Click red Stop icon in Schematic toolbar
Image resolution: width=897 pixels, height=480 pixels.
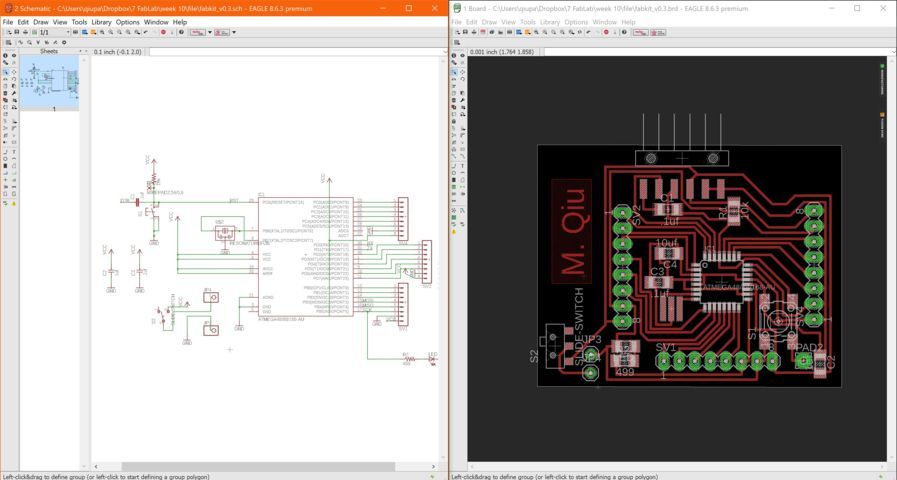click(x=164, y=33)
